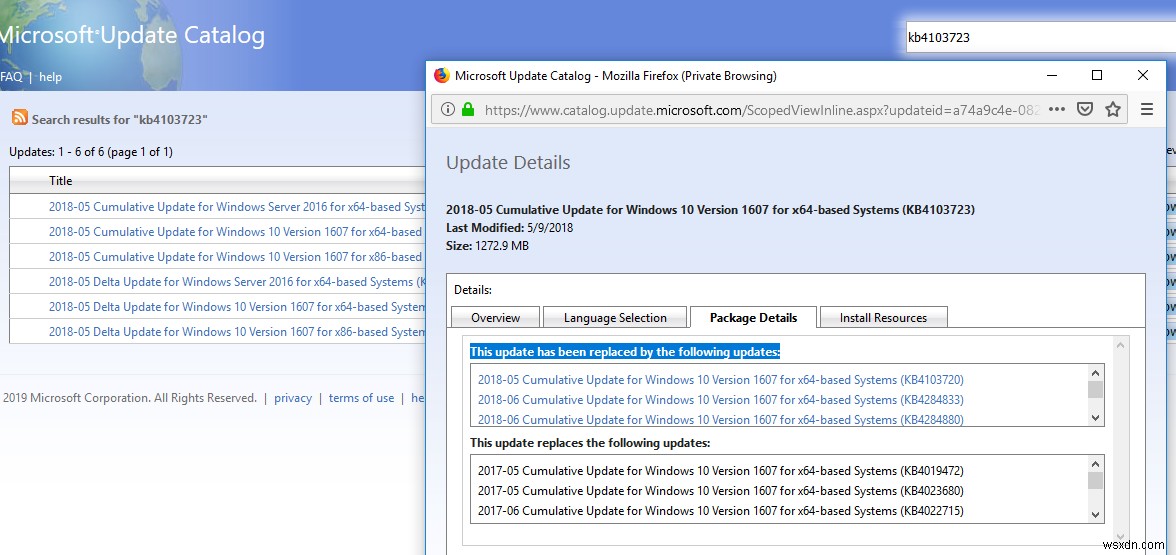1176x555 pixels.
Task: Select the KB4019472 entry in replaces list
Action: (x=721, y=471)
